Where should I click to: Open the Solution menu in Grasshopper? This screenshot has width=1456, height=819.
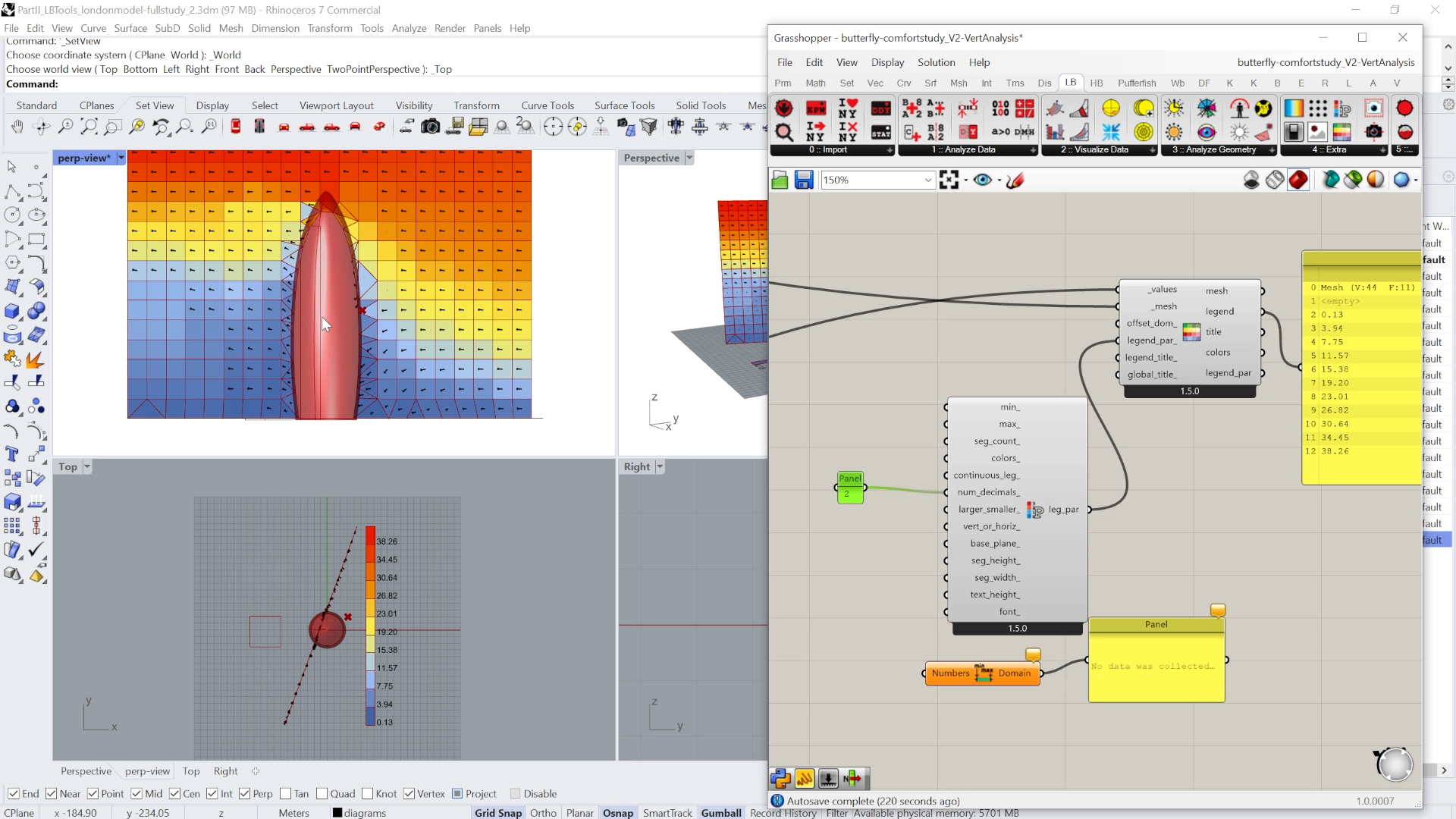coord(936,62)
